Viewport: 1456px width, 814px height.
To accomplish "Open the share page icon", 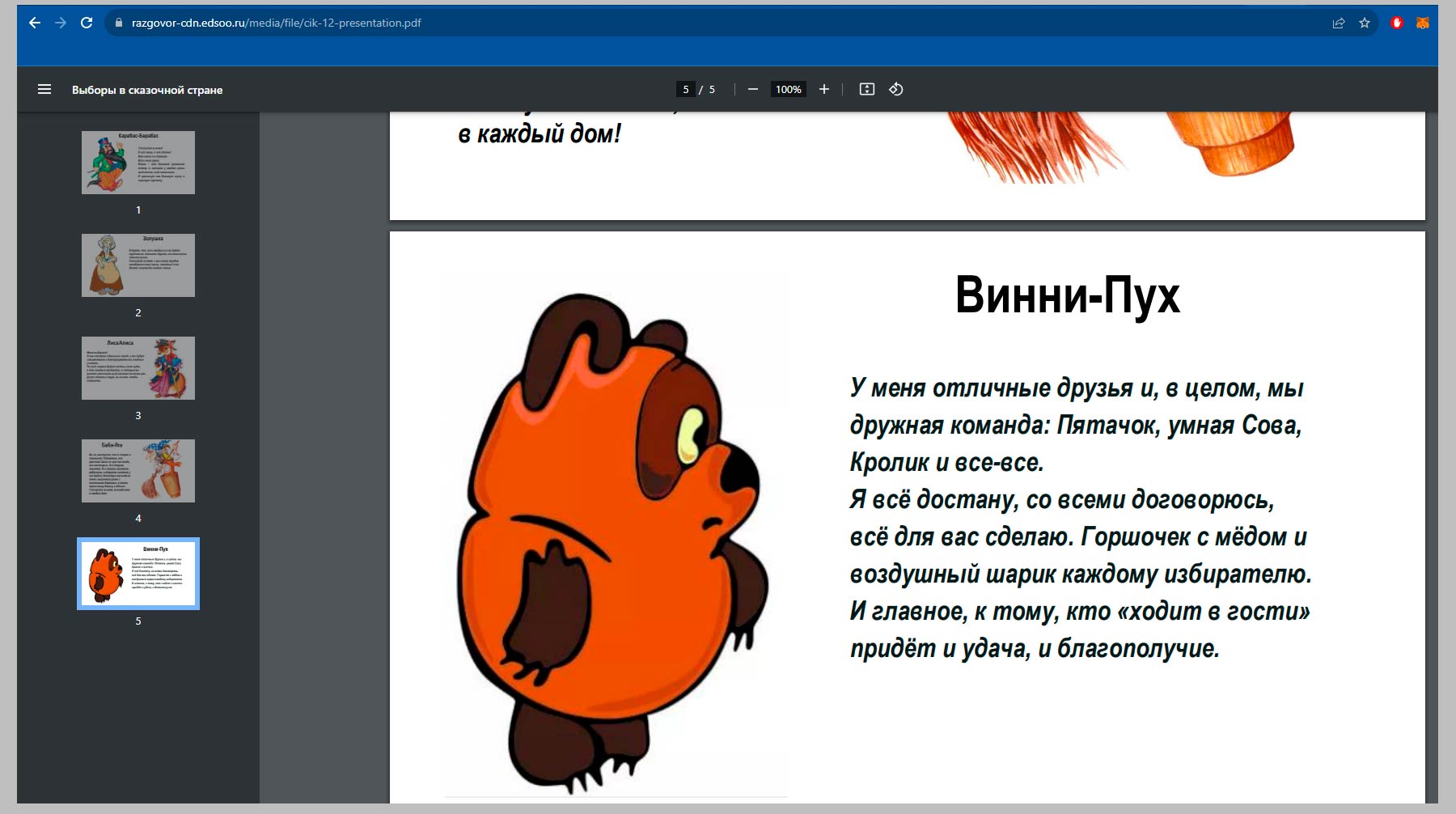I will point(1339,23).
